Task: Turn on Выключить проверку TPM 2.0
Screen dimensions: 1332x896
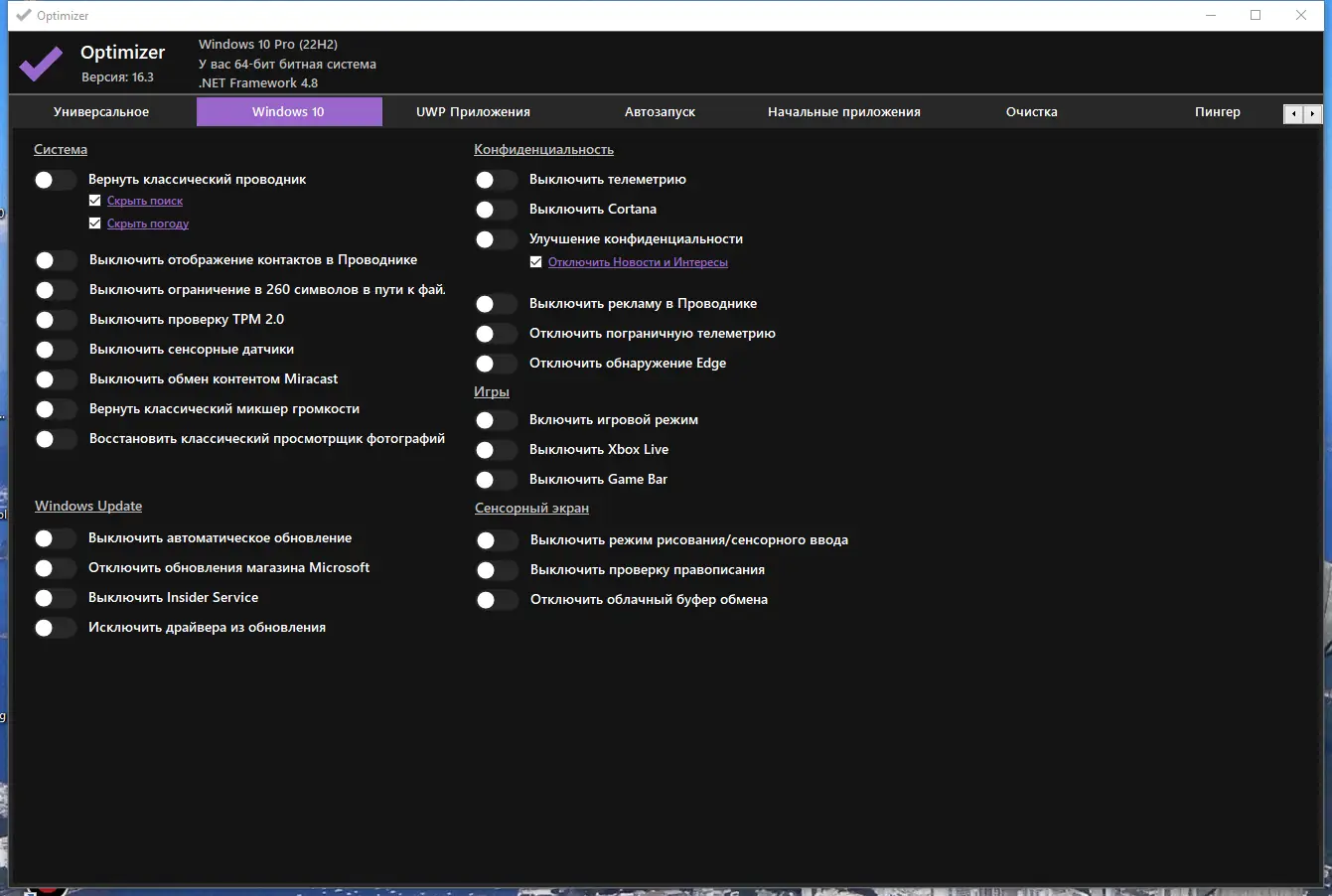Action: click(56, 320)
